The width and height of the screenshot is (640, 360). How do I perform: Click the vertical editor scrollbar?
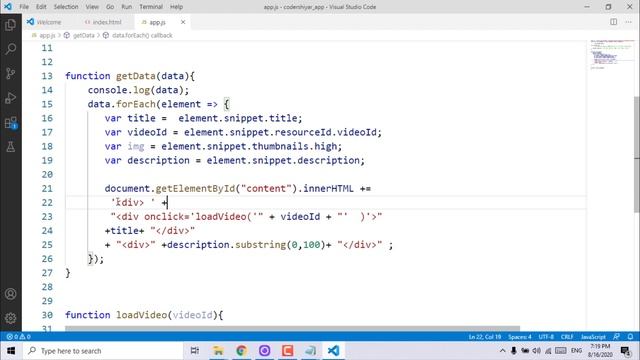pyautogui.click(x=637, y=154)
